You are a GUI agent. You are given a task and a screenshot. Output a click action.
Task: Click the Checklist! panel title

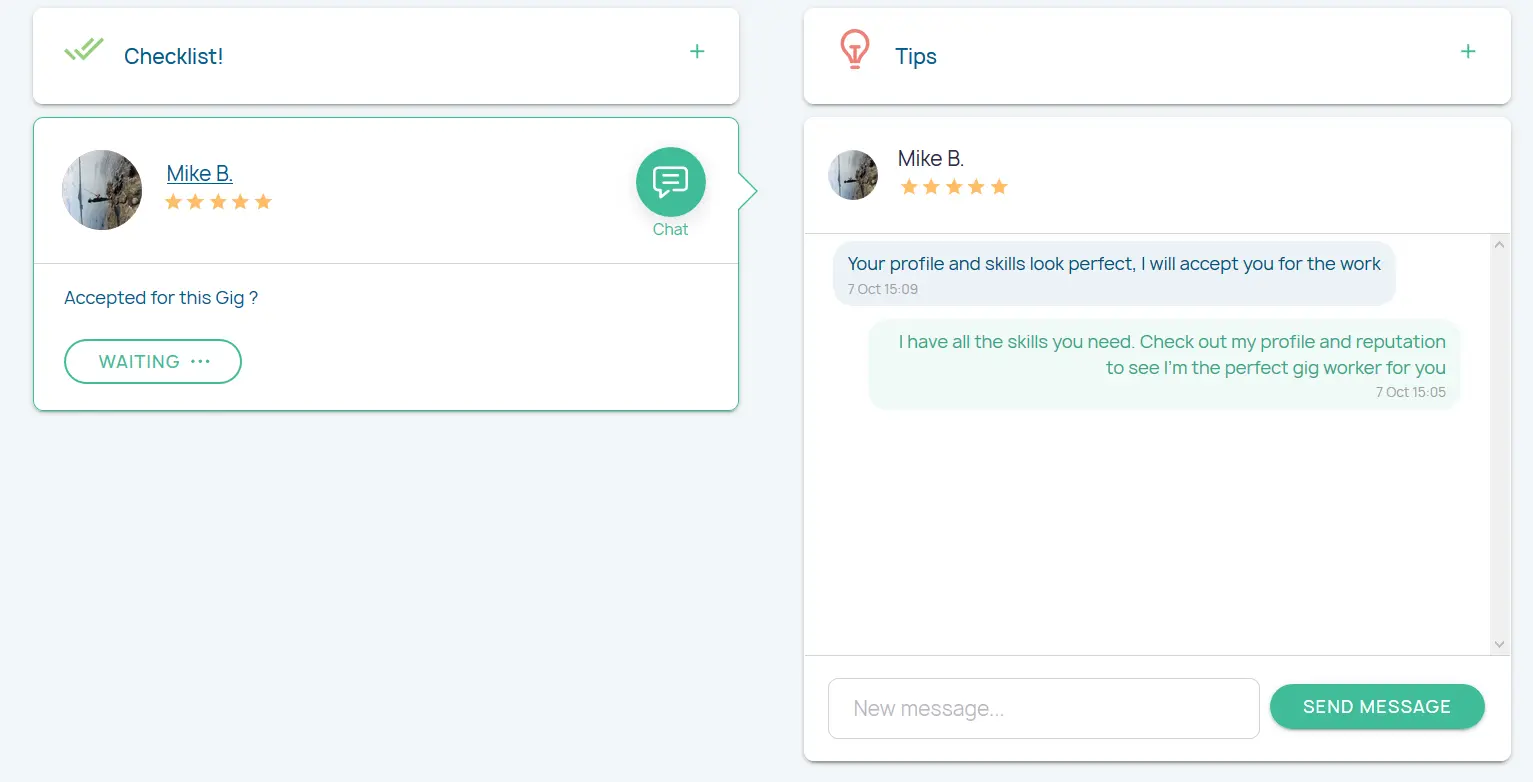[173, 56]
